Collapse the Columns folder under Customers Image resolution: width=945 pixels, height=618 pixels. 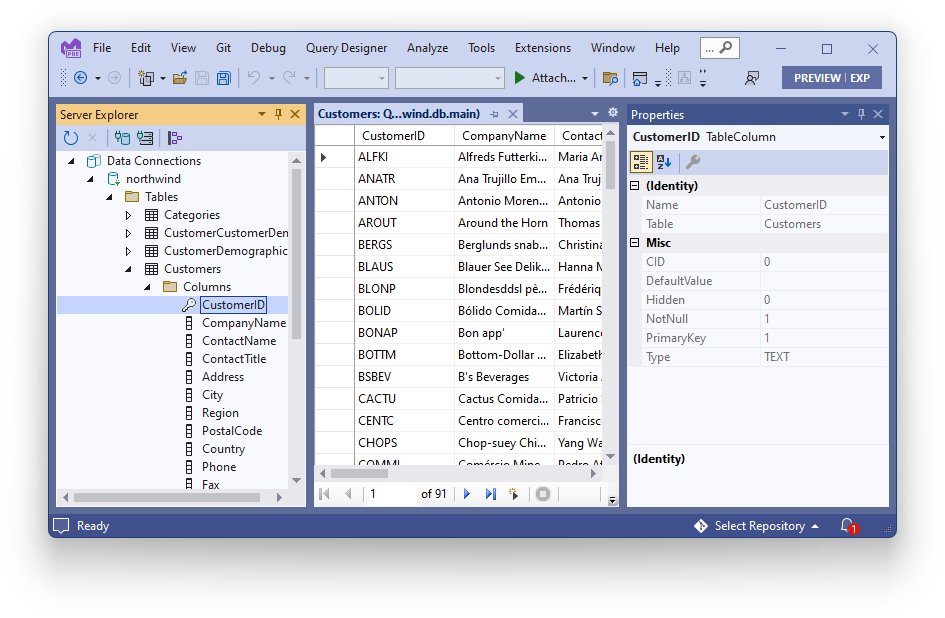point(147,286)
